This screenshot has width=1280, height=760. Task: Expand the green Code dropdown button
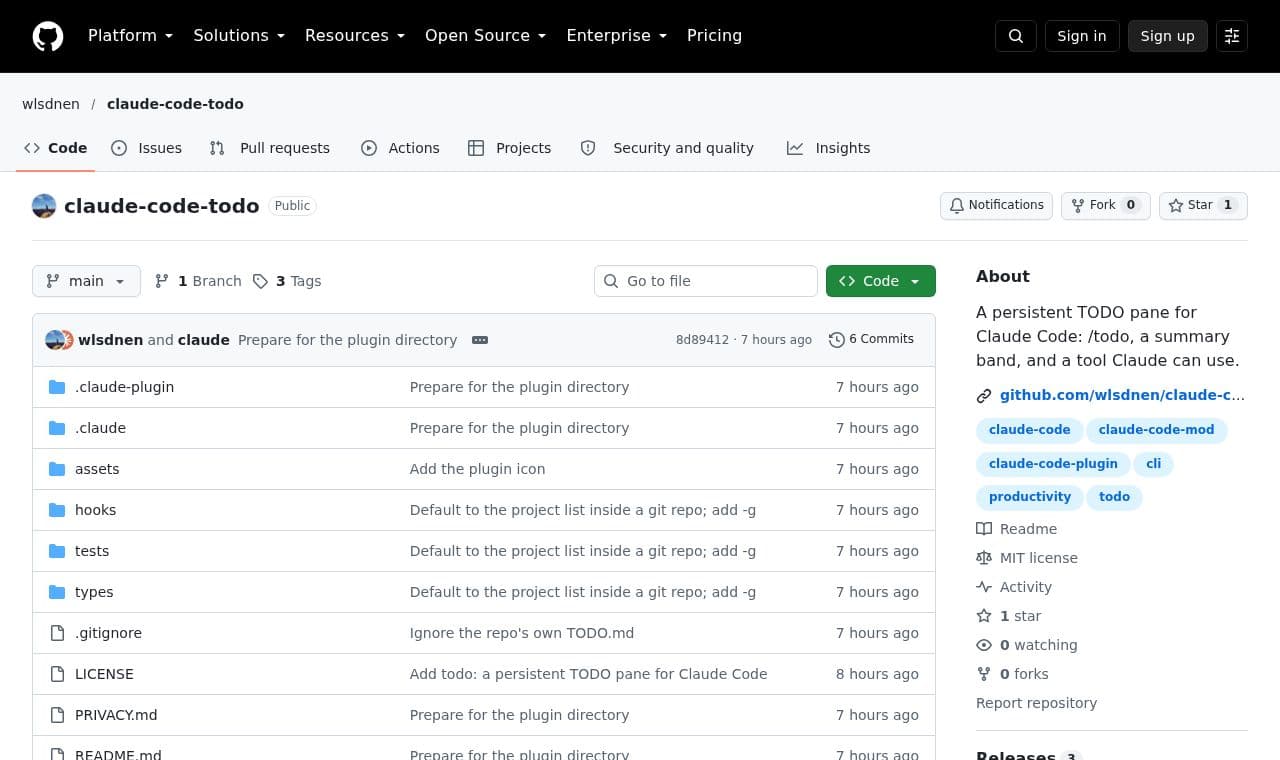[881, 281]
